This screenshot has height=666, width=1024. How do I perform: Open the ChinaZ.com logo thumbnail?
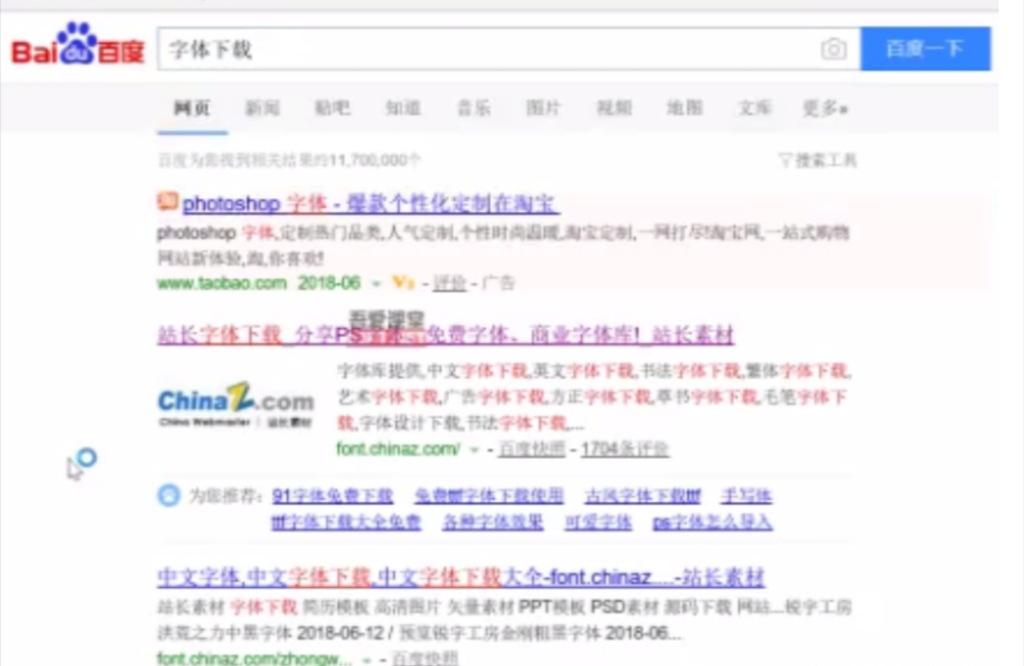point(236,404)
